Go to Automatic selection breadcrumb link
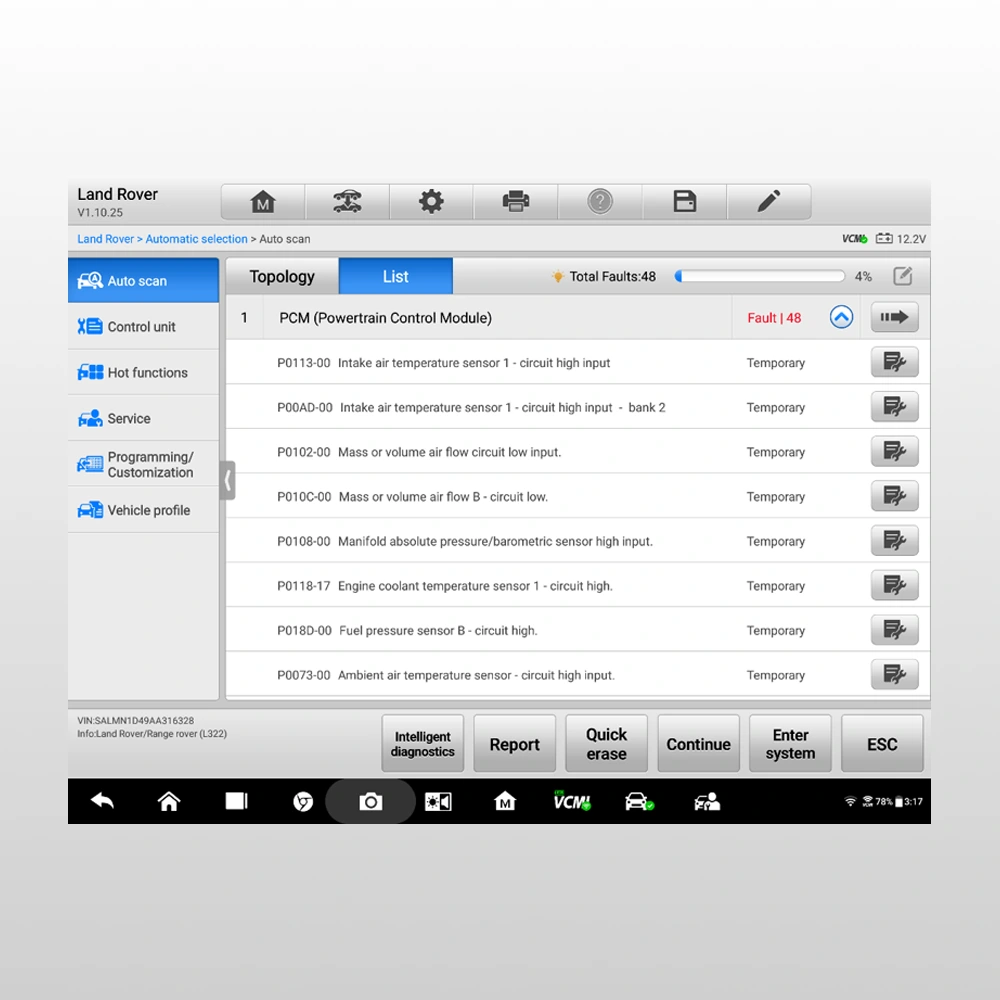 (x=196, y=239)
